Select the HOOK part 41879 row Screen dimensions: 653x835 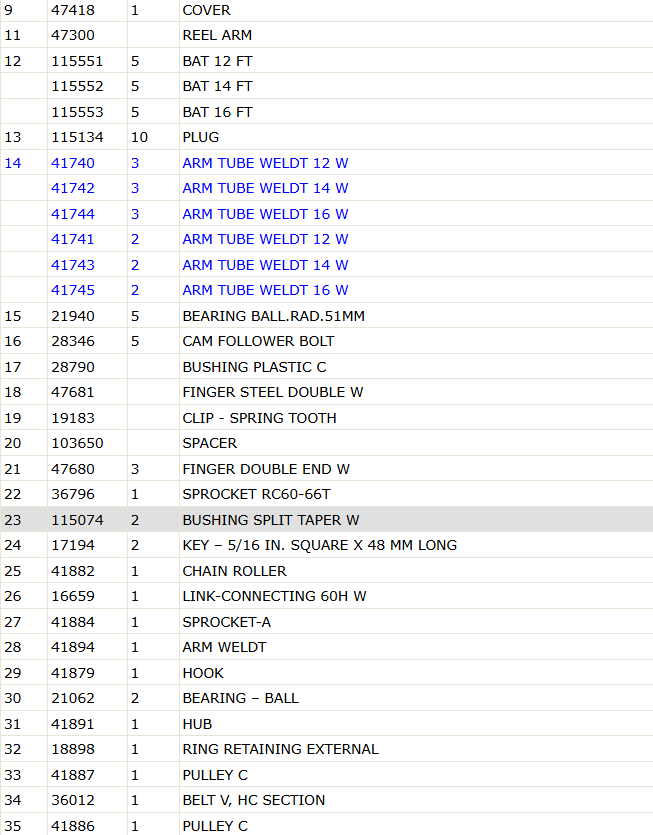(326, 673)
